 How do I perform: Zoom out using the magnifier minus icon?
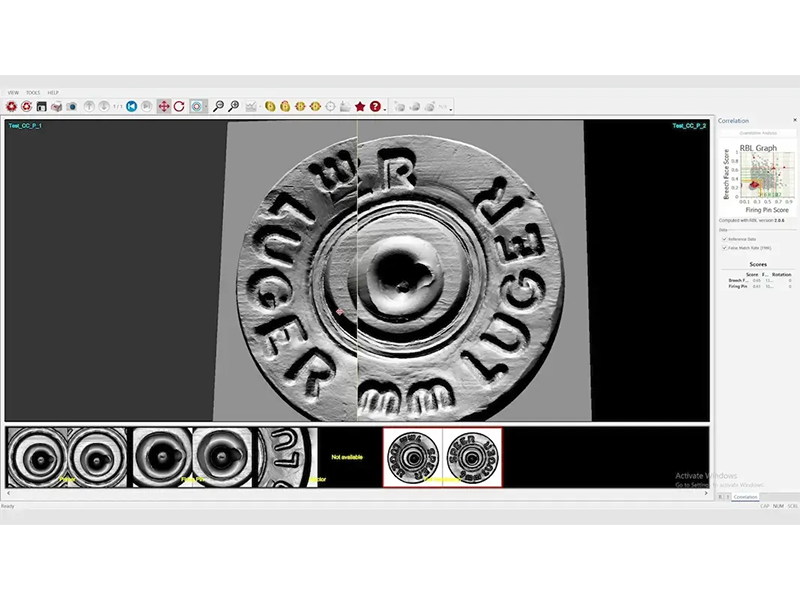pos(220,103)
